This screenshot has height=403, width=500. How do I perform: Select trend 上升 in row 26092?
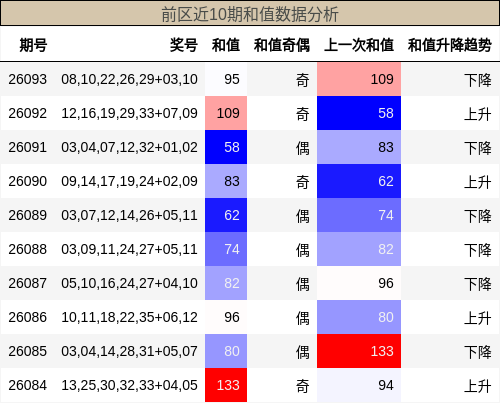click(478, 114)
